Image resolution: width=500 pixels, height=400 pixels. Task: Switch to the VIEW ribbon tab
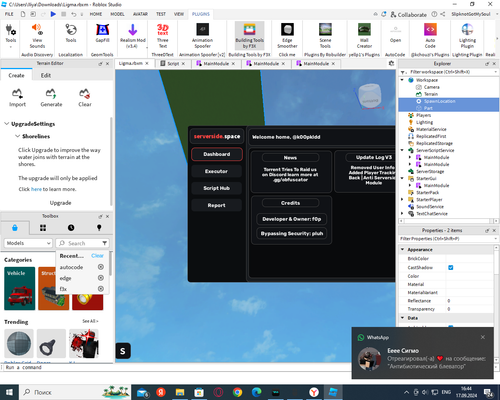tap(179, 14)
